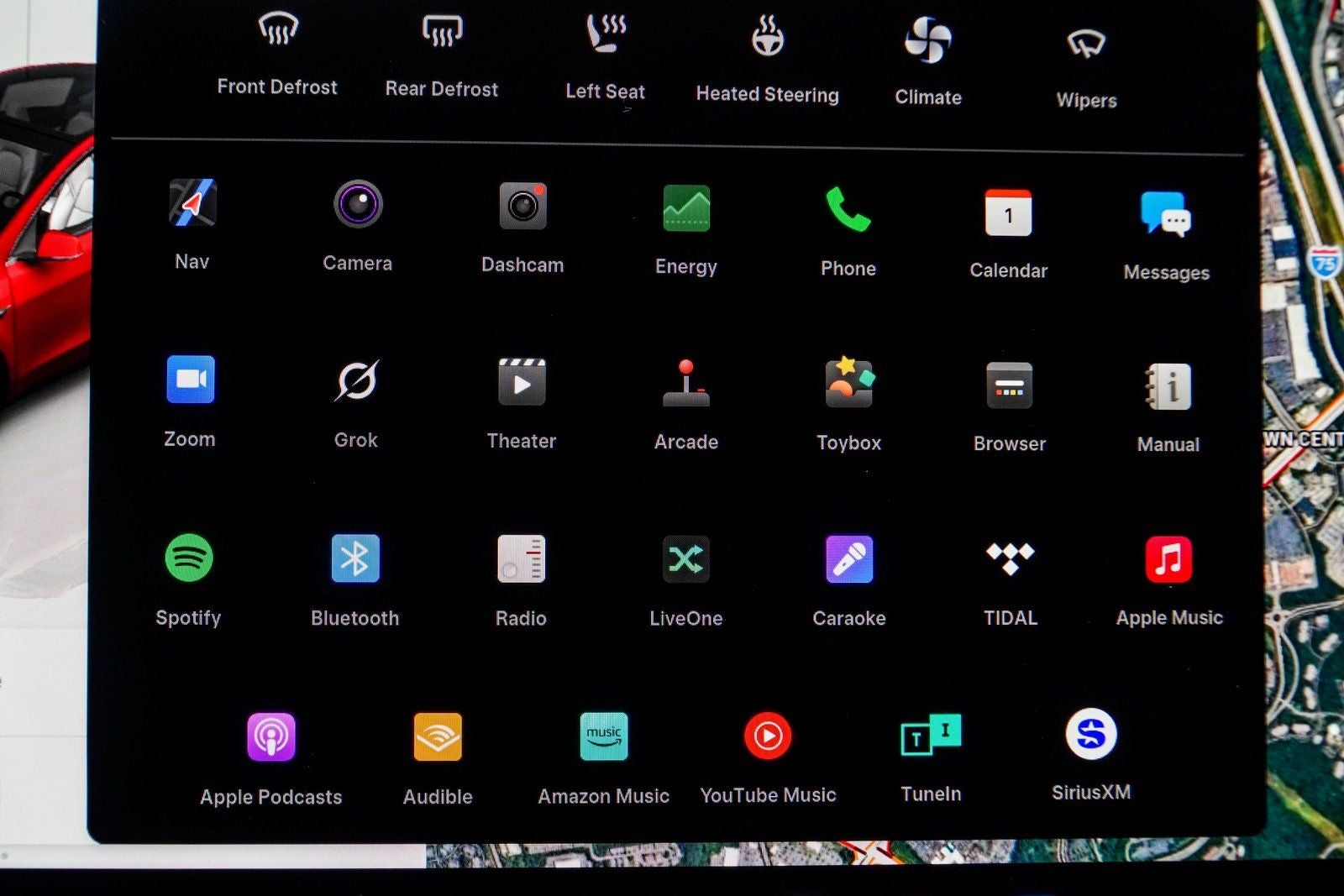Launch Spotify music app
This screenshot has height=896, width=1344.
click(189, 558)
